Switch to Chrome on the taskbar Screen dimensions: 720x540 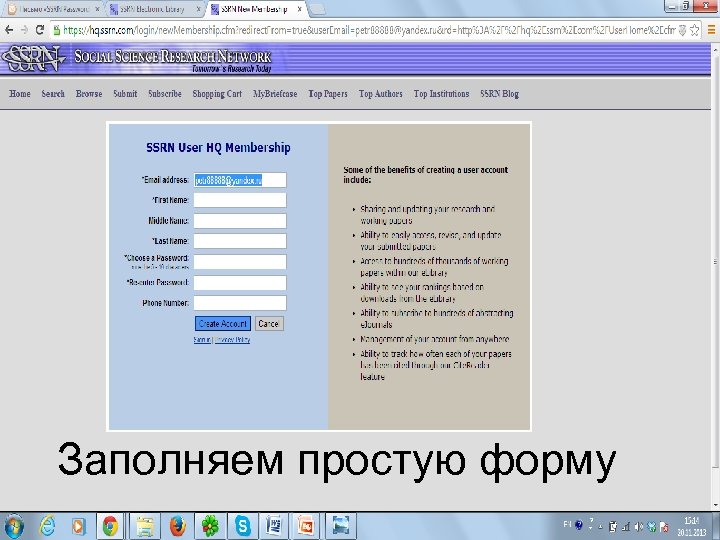110,526
